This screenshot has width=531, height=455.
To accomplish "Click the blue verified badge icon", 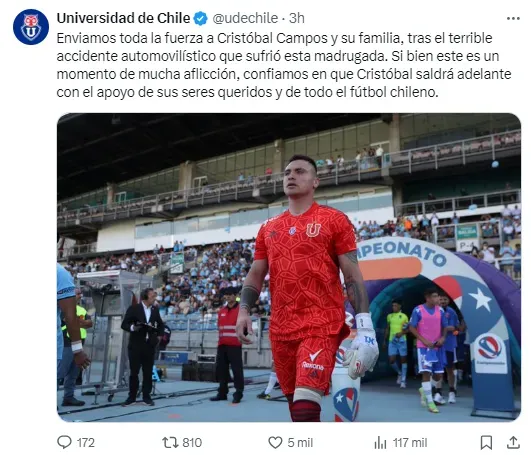I will coord(200,18).
